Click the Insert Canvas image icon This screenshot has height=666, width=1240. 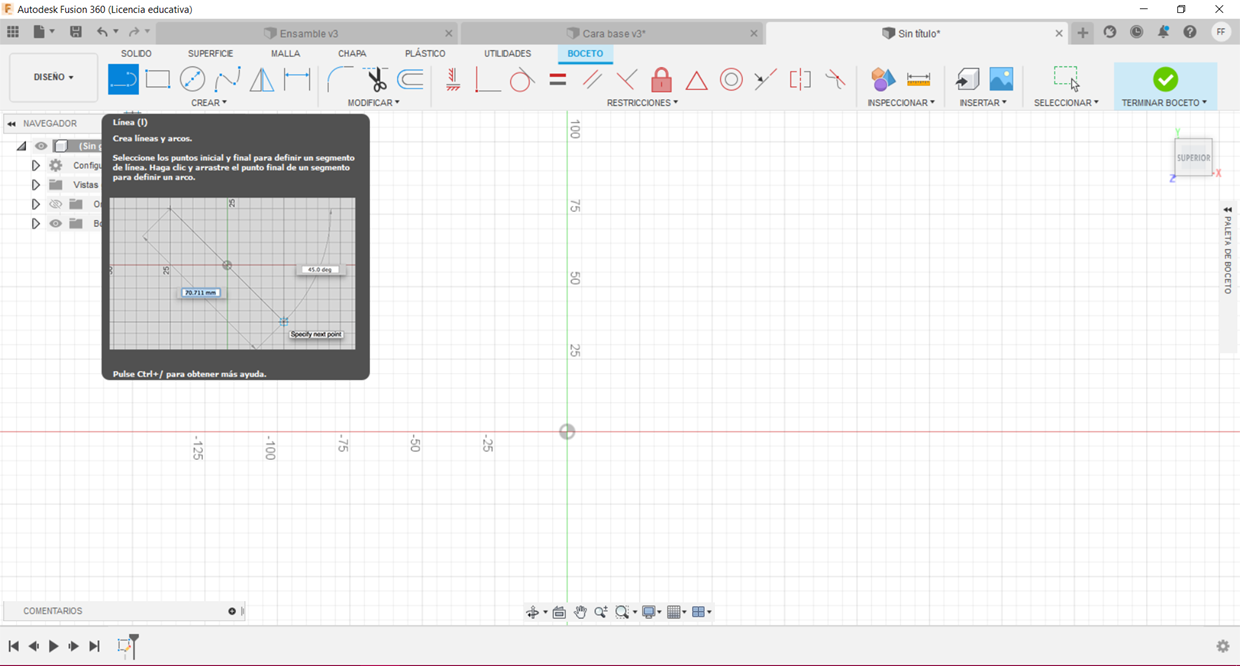(x=1001, y=79)
